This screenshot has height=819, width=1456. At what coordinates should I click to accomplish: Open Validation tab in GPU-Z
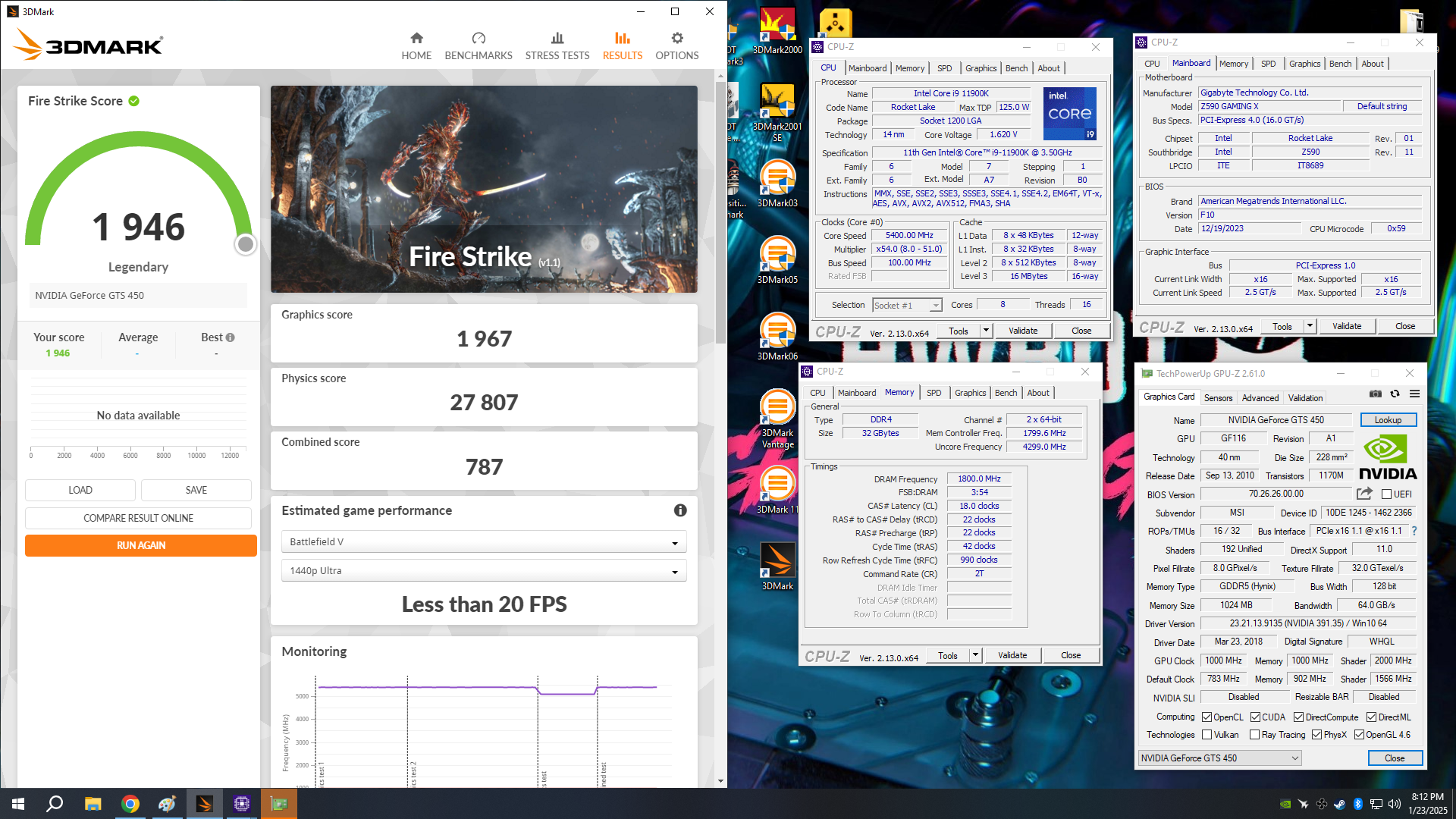pos(1305,398)
